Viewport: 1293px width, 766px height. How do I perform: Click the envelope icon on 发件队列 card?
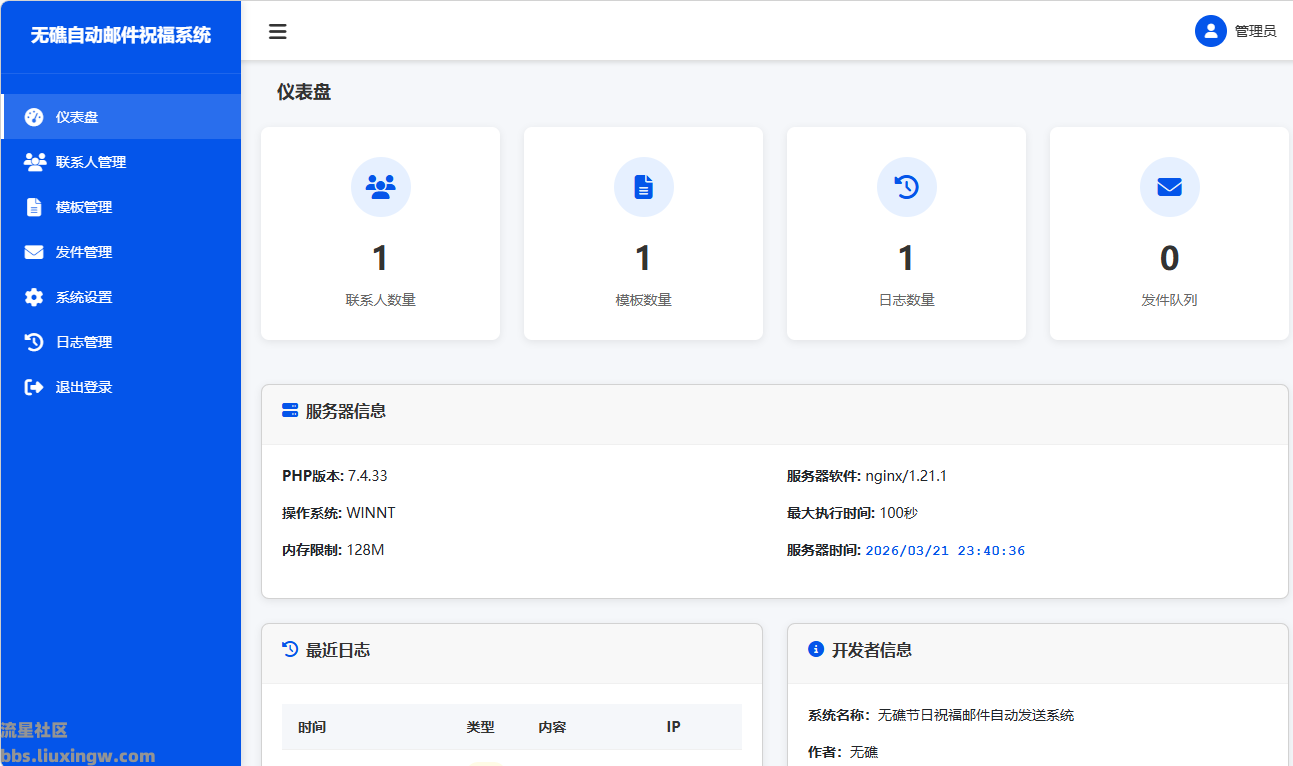(1170, 186)
